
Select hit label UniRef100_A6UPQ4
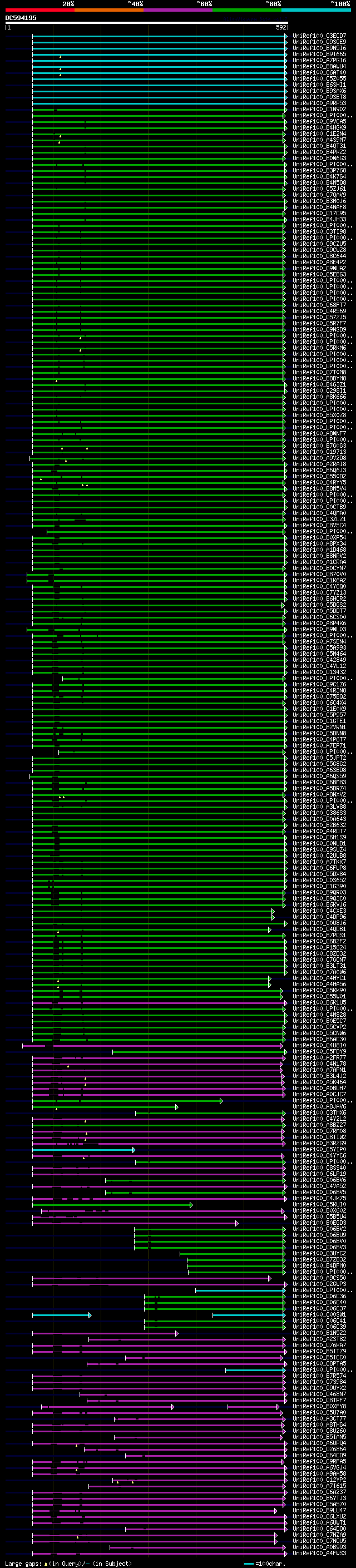[x=319, y=1443]
